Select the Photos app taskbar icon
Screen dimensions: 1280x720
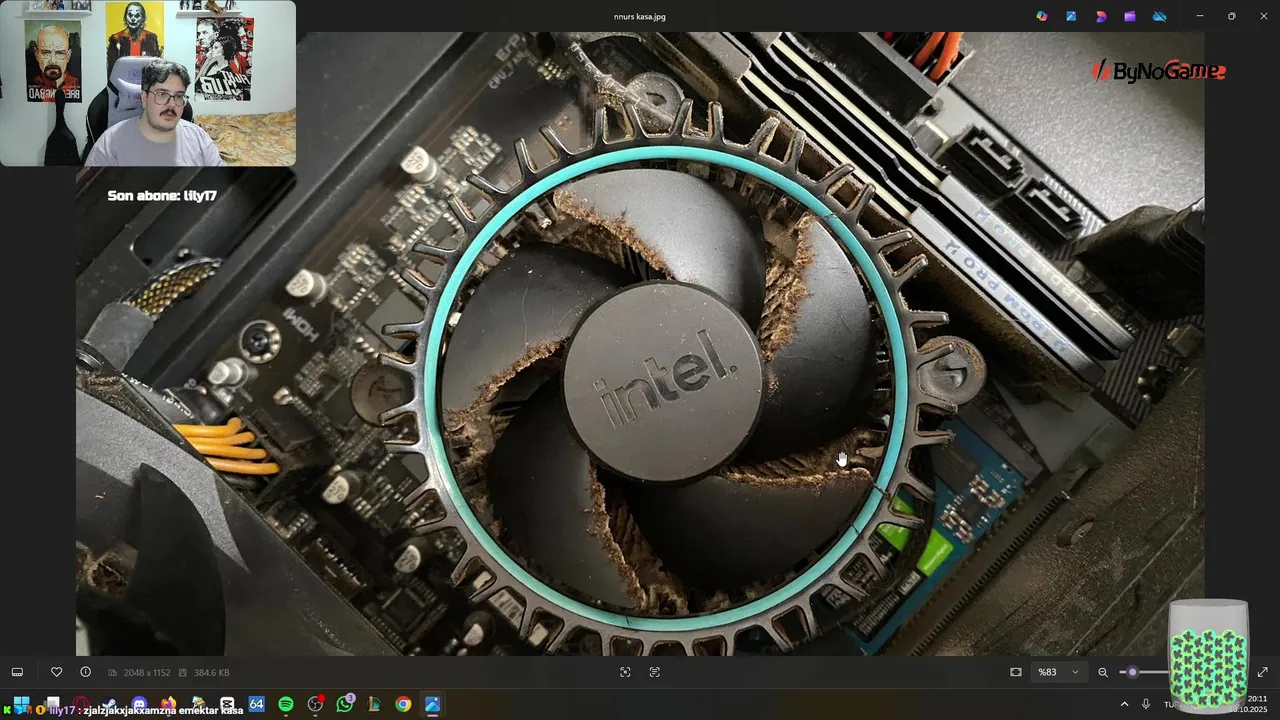432,704
